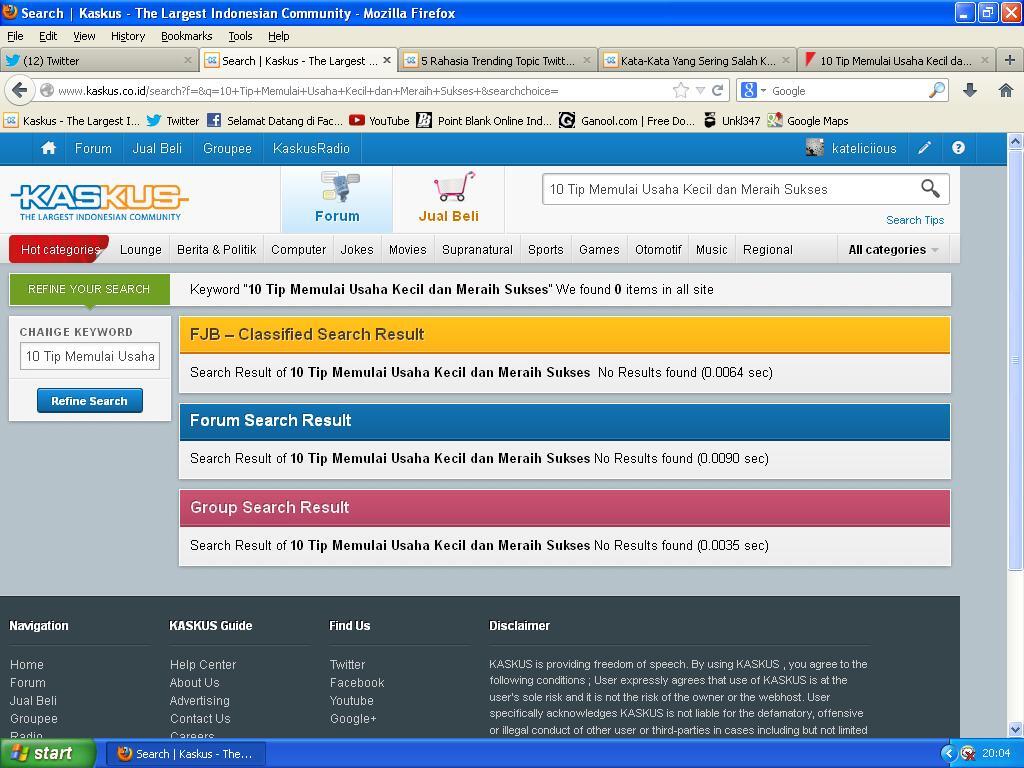Screen dimensions: 1024x768
Task: Open the Tools menu
Action: 240,36
